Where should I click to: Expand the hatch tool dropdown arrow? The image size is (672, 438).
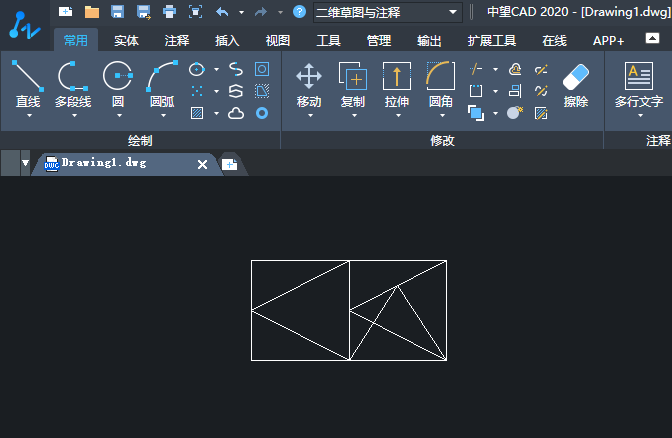pos(216,114)
